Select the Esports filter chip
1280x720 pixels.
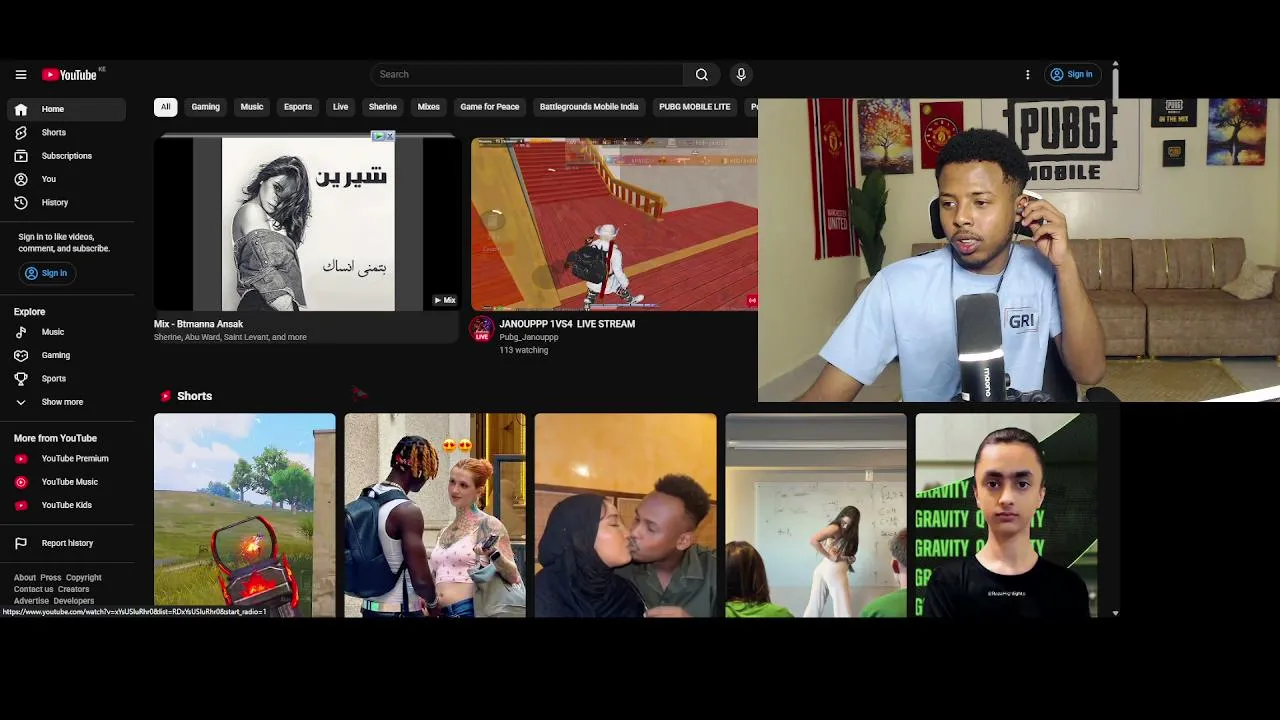click(x=298, y=107)
